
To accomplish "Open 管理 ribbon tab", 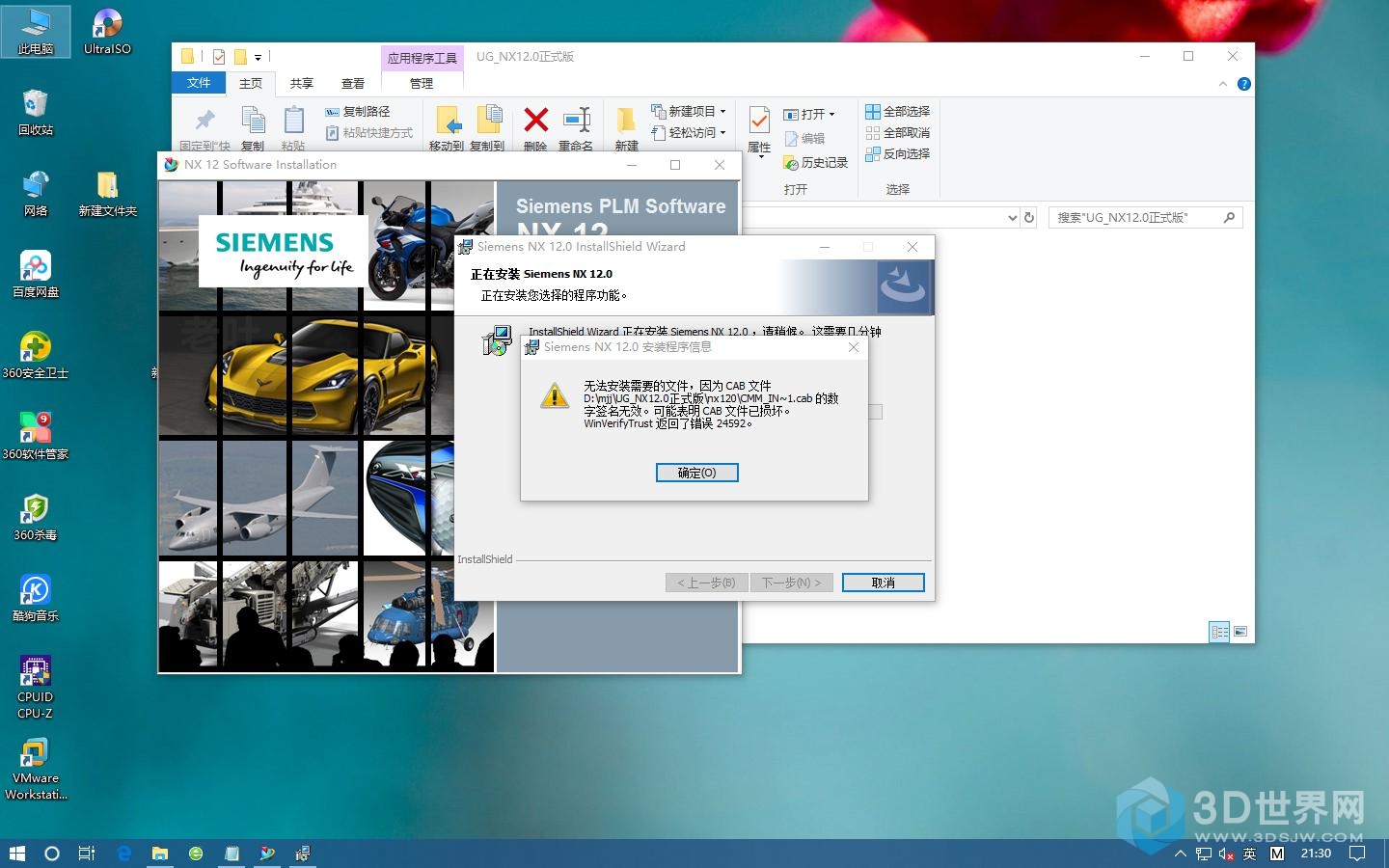I will 422,84.
